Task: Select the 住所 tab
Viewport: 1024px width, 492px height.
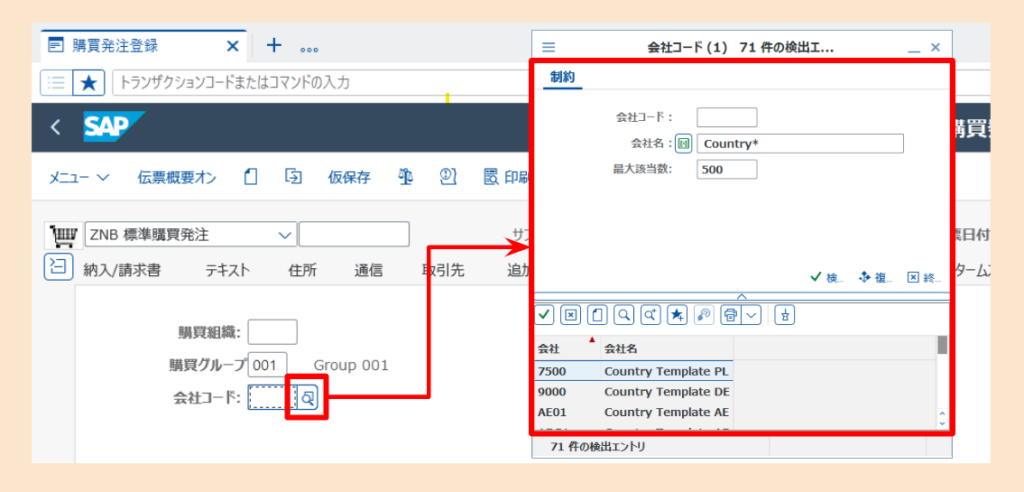Action: (302, 270)
